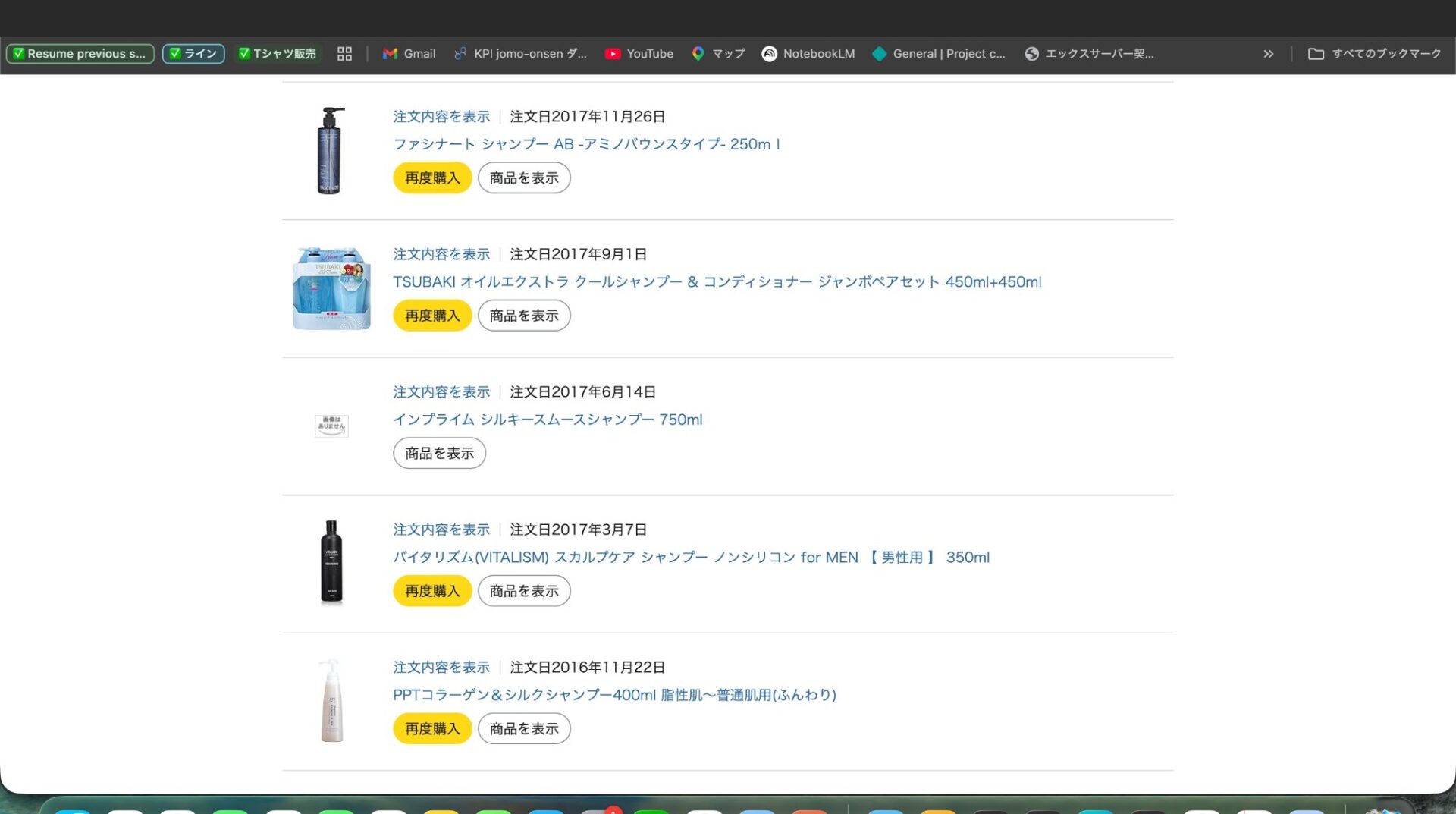1456x814 pixels.
Task: Open the マップ bookmark
Action: [x=718, y=54]
